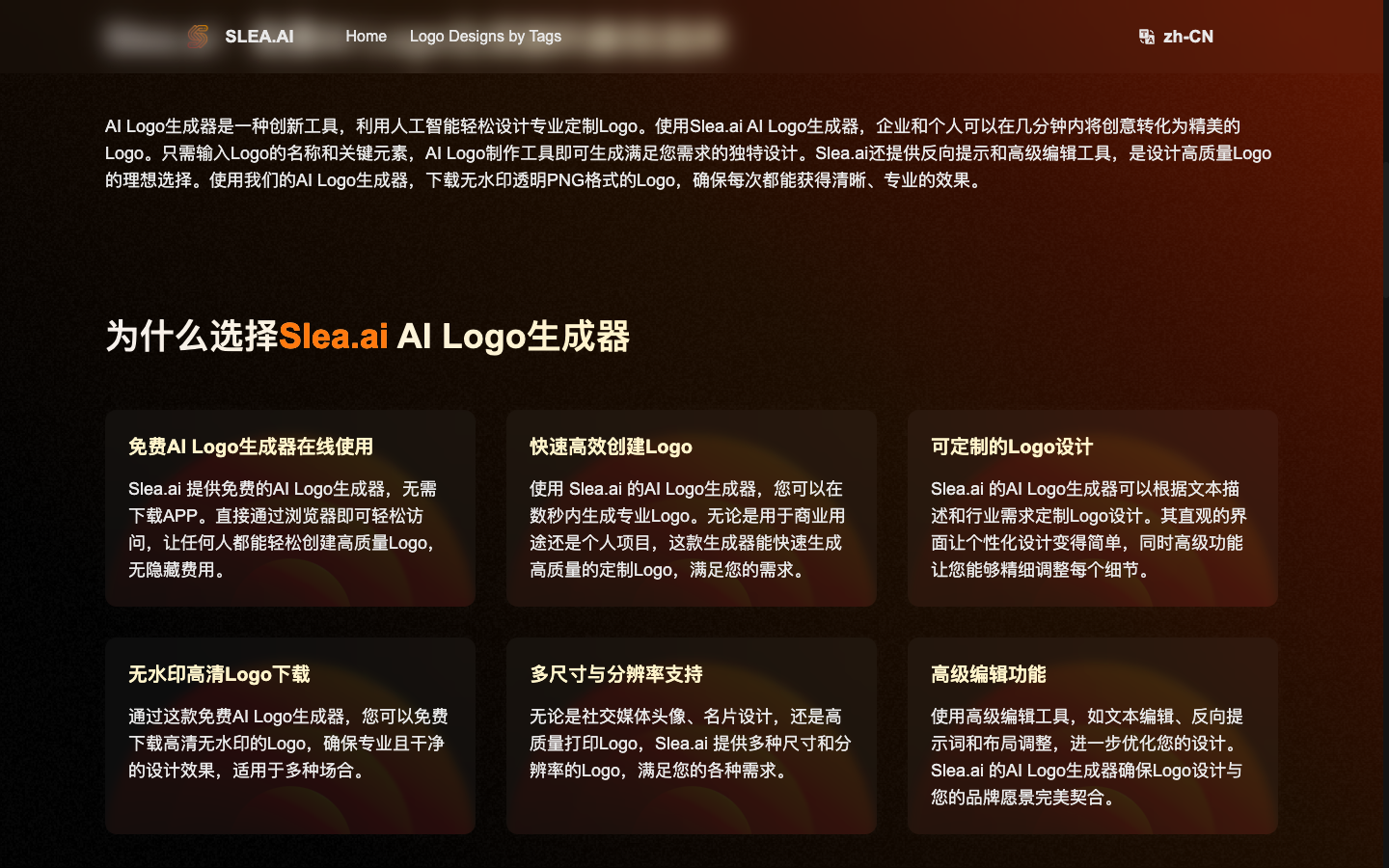The image size is (1389, 868).
Task: Click the description under 多尺寸与分辨率支持
Action: pyautogui.click(x=691, y=744)
